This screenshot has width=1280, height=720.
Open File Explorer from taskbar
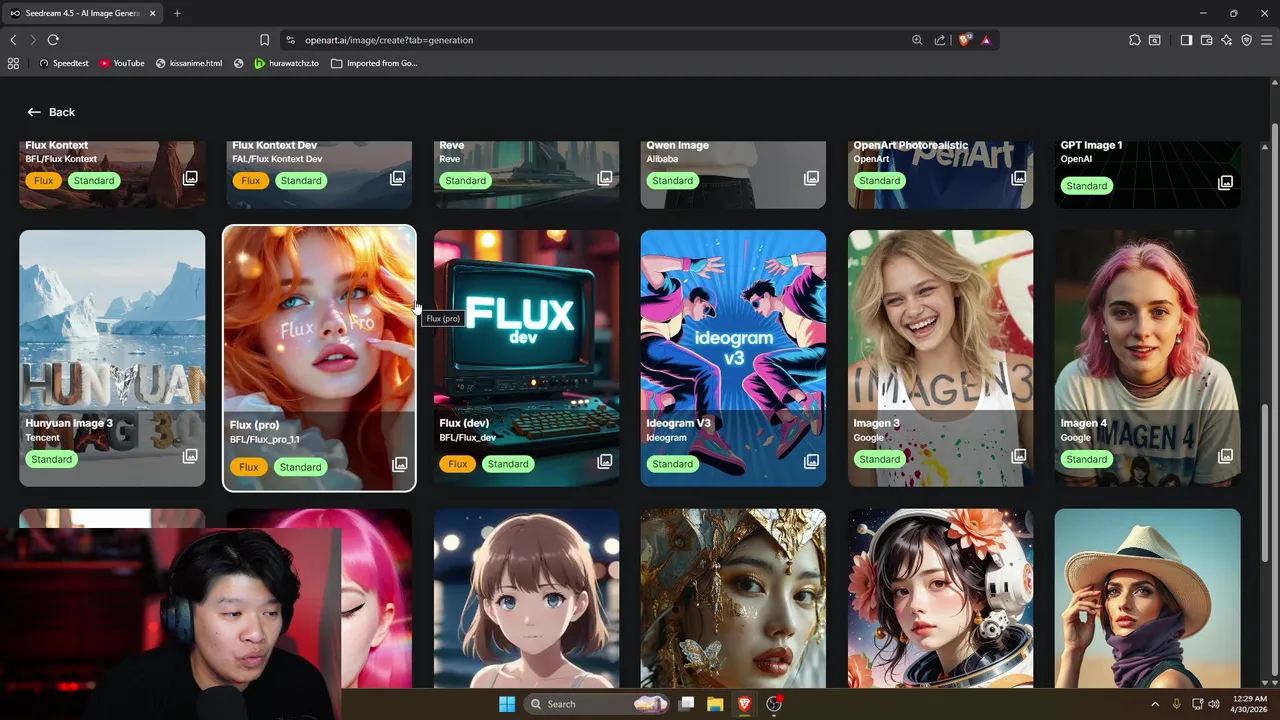[715, 704]
